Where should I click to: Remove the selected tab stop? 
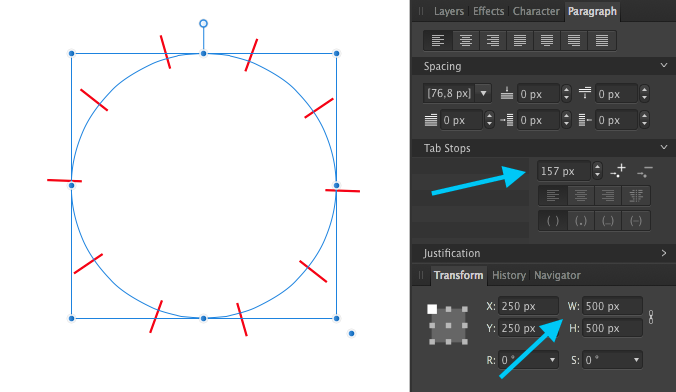click(645, 171)
